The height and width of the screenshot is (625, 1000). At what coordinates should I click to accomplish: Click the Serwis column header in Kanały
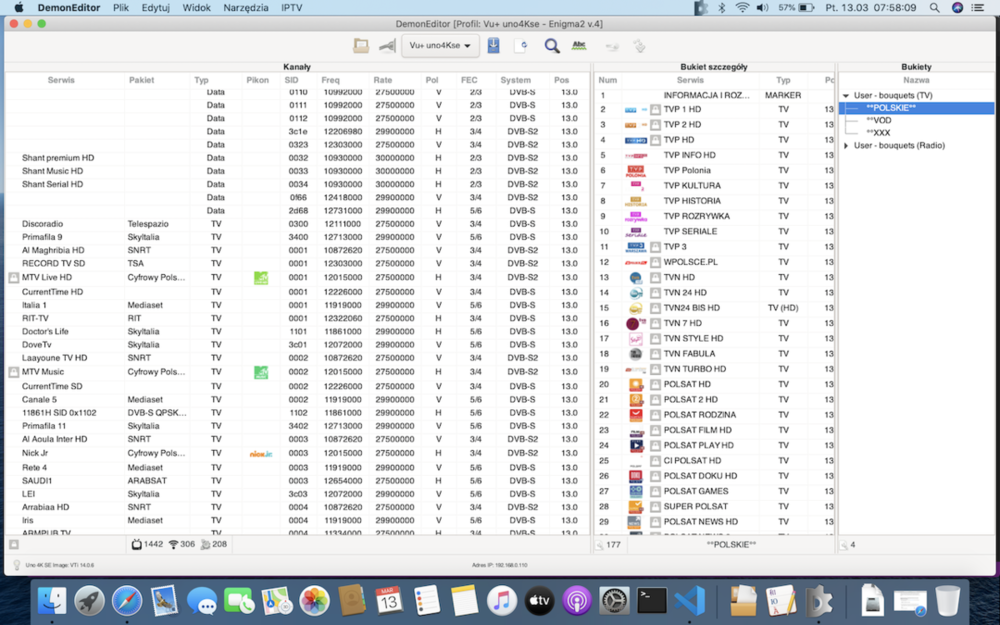pyautogui.click(x=61, y=80)
